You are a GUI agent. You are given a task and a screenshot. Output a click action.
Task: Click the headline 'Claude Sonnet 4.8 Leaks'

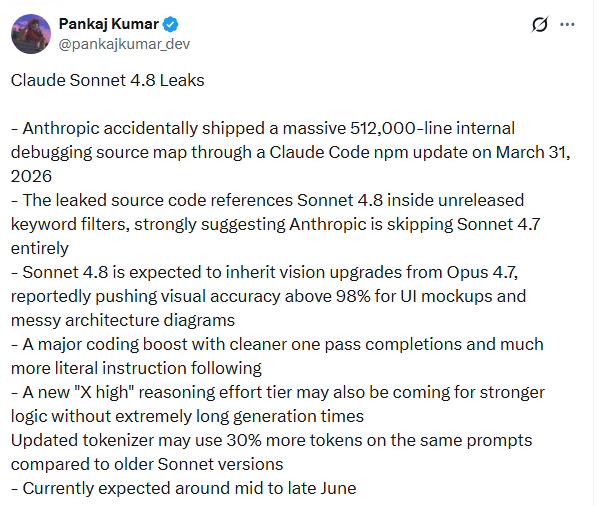click(x=108, y=80)
